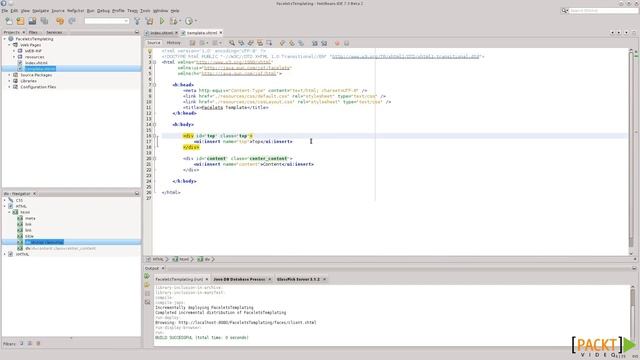
Task: Click the Redo toolbar icon
Action: click(x=72, y=21)
